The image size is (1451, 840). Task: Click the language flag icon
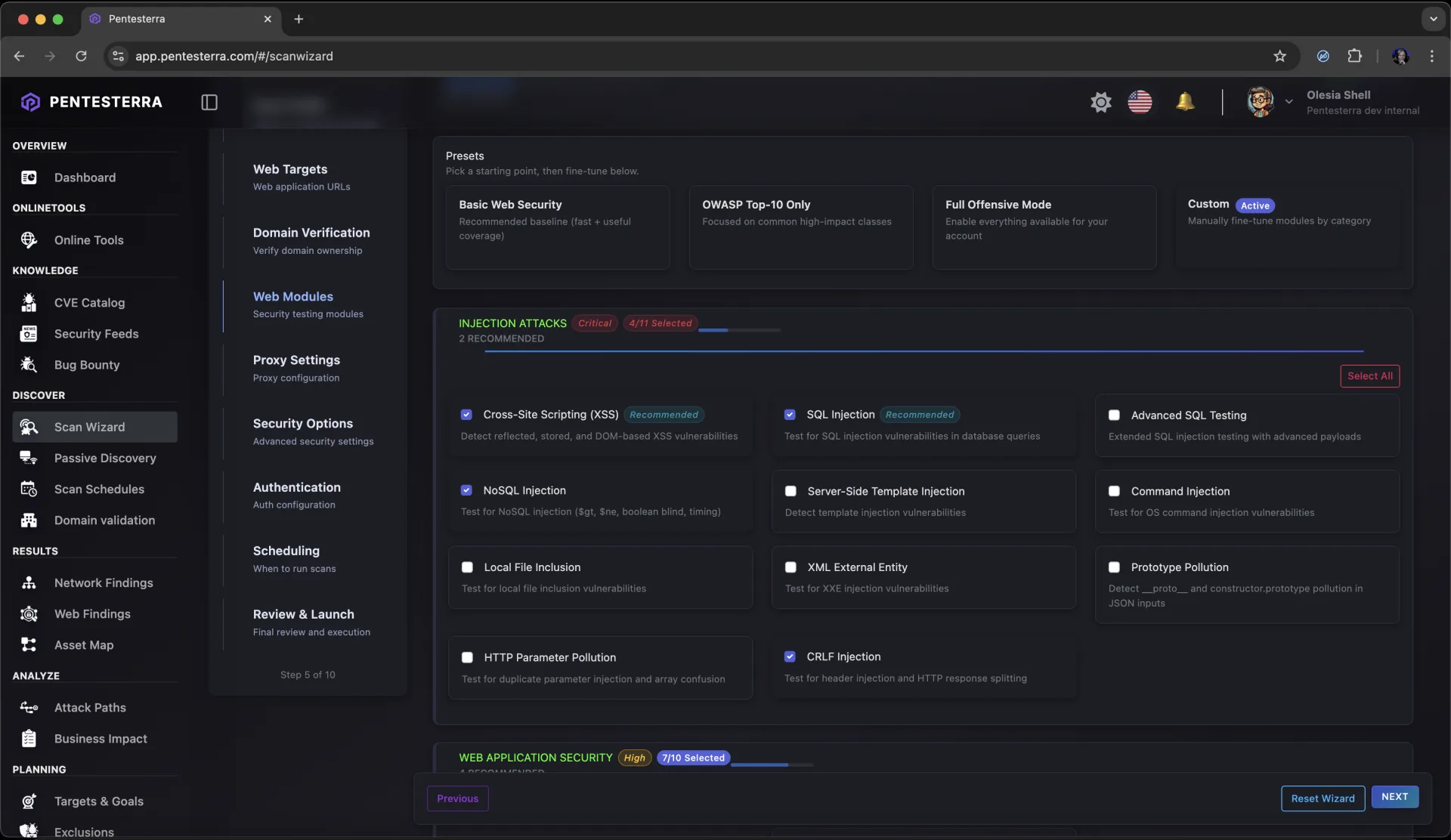tap(1140, 101)
